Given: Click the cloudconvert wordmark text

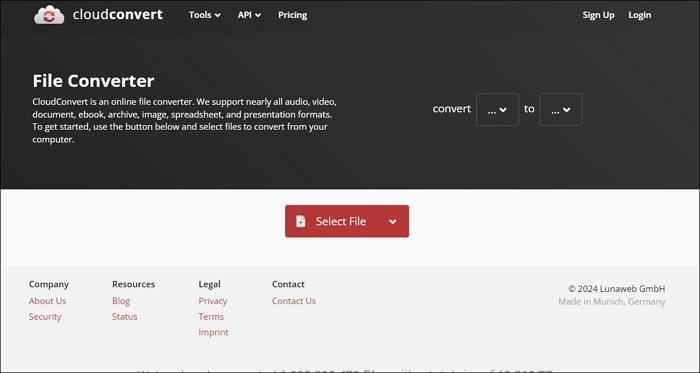Looking at the screenshot, I should (118, 15).
